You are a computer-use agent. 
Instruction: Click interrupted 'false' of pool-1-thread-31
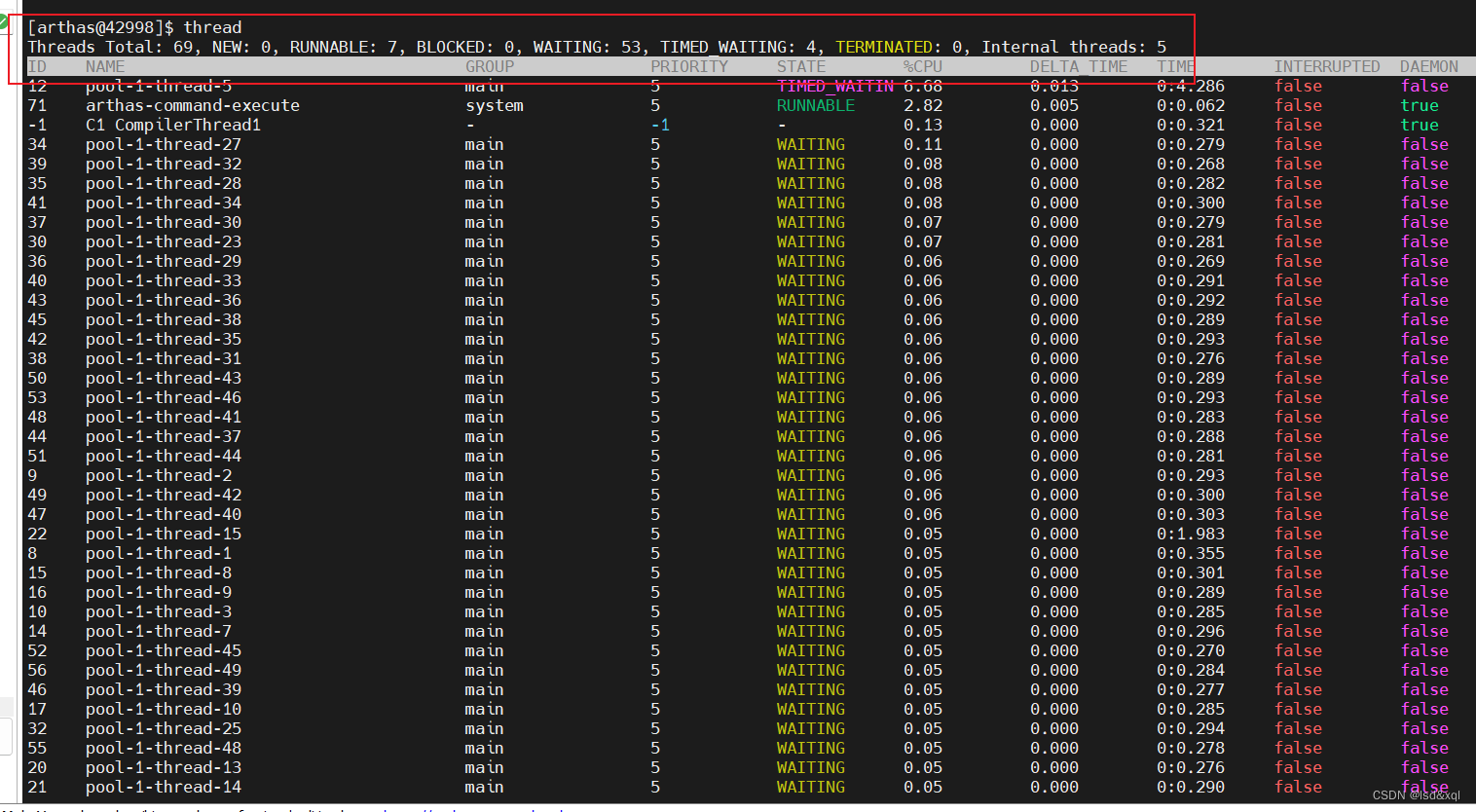click(x=1298, y=358)
